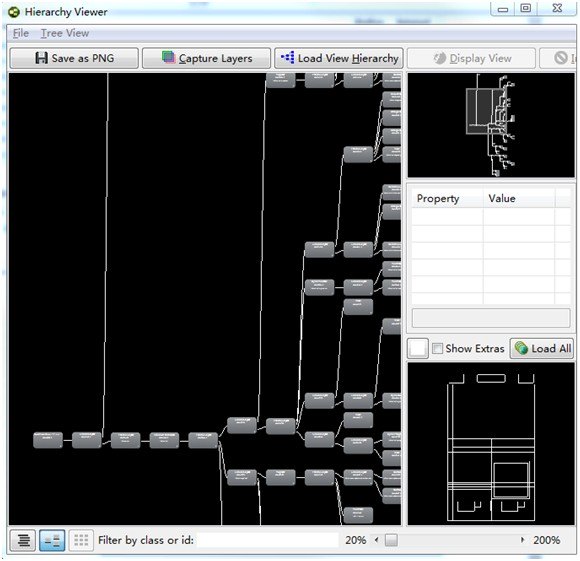Click the left arrow of zoom slider

[377, 540]
